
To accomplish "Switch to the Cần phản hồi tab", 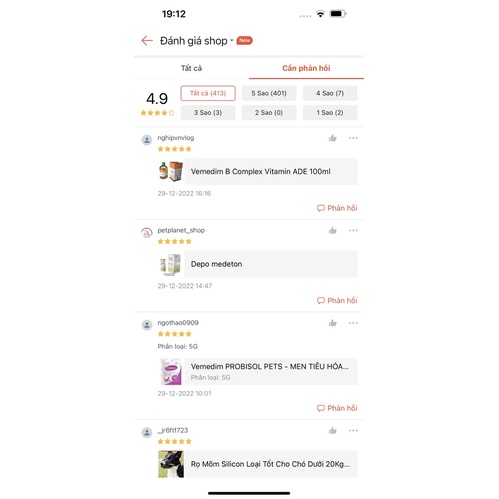I will pyautogui.click(x=306, y=68).
